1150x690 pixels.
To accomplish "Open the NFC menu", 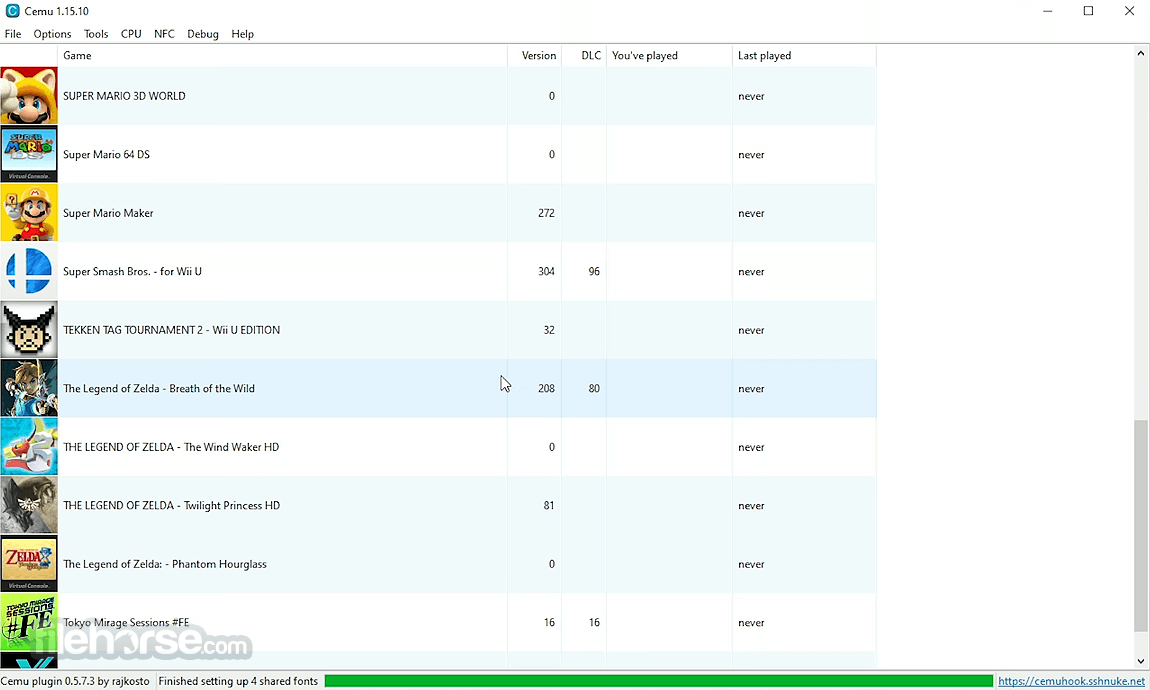I will coord(164,34).
